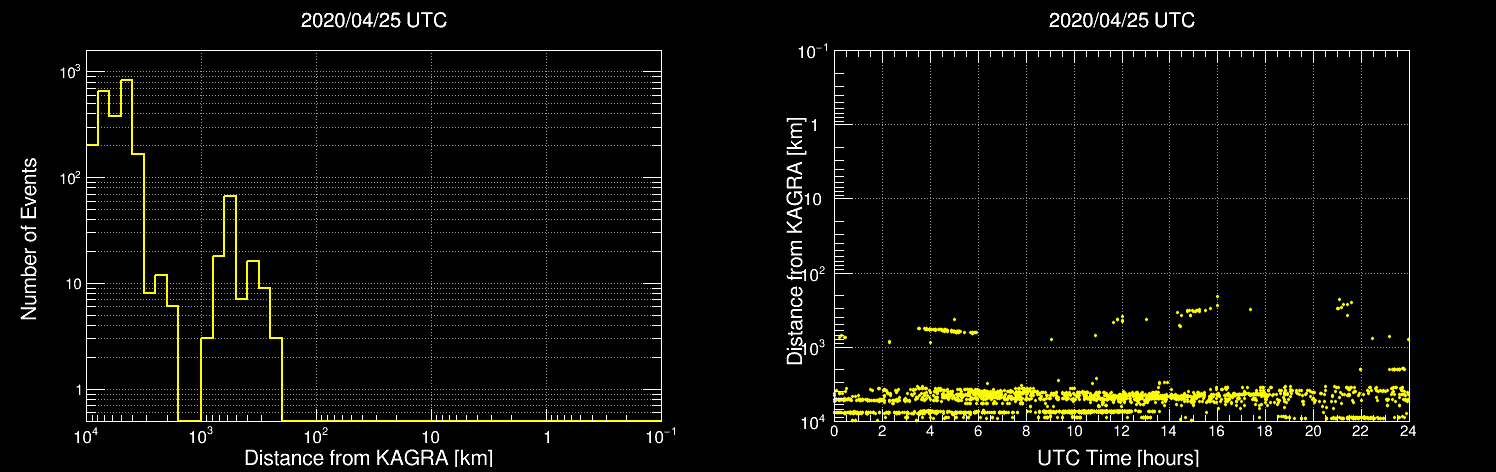Click the 10^2 tick on the histogram x-axis
The height and width of the screenshot is (472, 1496).
click(316, 436)
